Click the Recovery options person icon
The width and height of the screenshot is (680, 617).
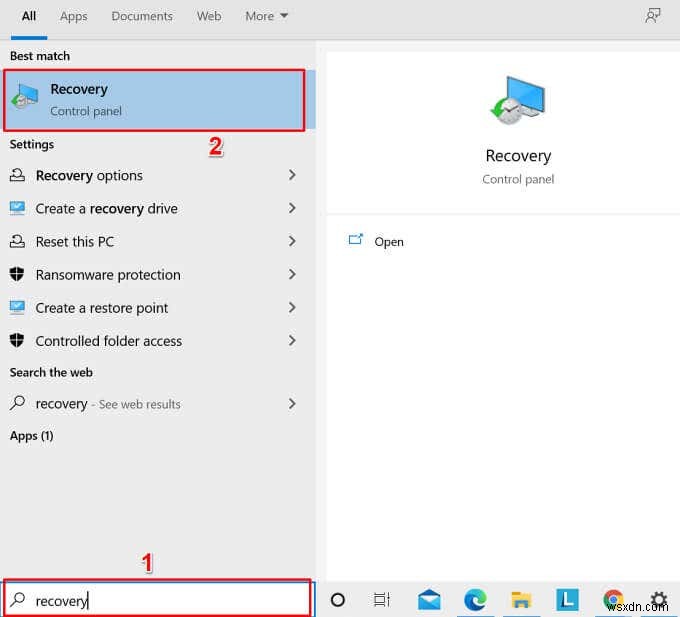coord(17,175)
